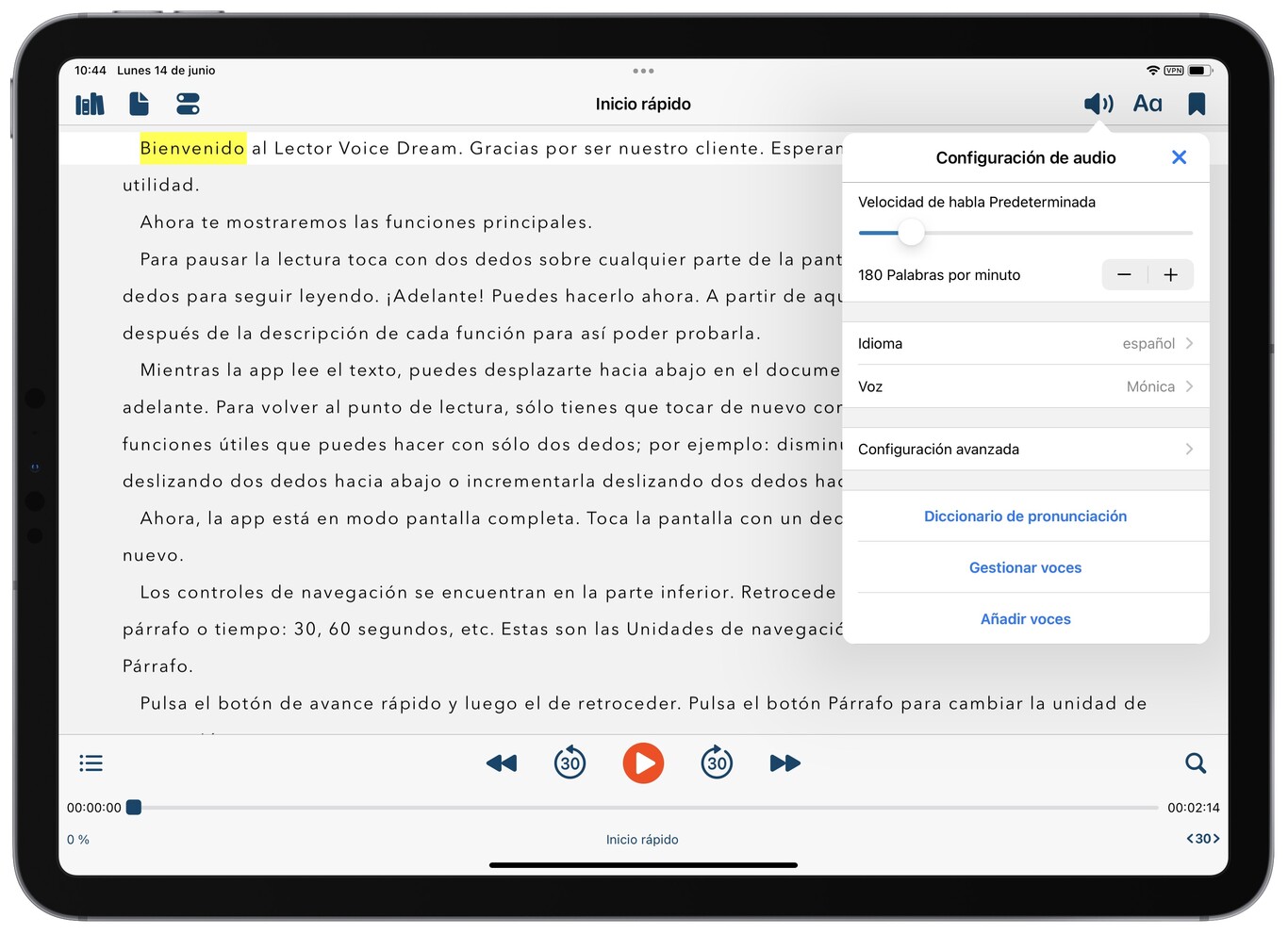Rewind to the previous section
Viewport: 1288px width, 934px height.
501,763
